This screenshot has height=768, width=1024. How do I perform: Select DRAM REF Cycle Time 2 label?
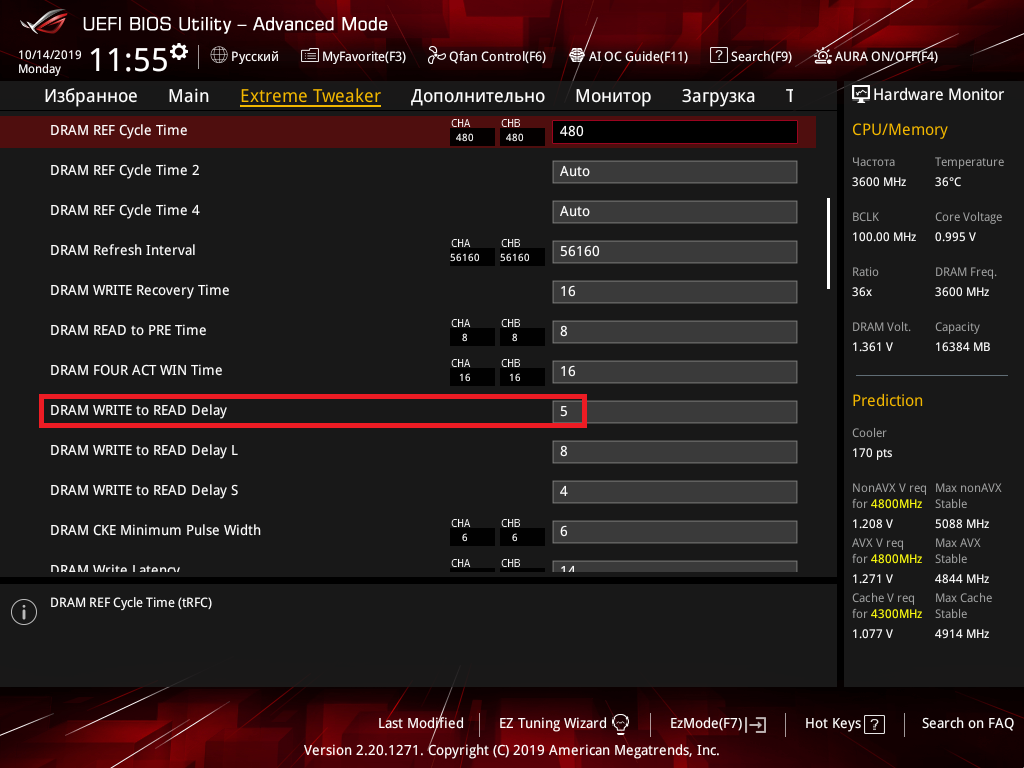(x=125, y=170)
